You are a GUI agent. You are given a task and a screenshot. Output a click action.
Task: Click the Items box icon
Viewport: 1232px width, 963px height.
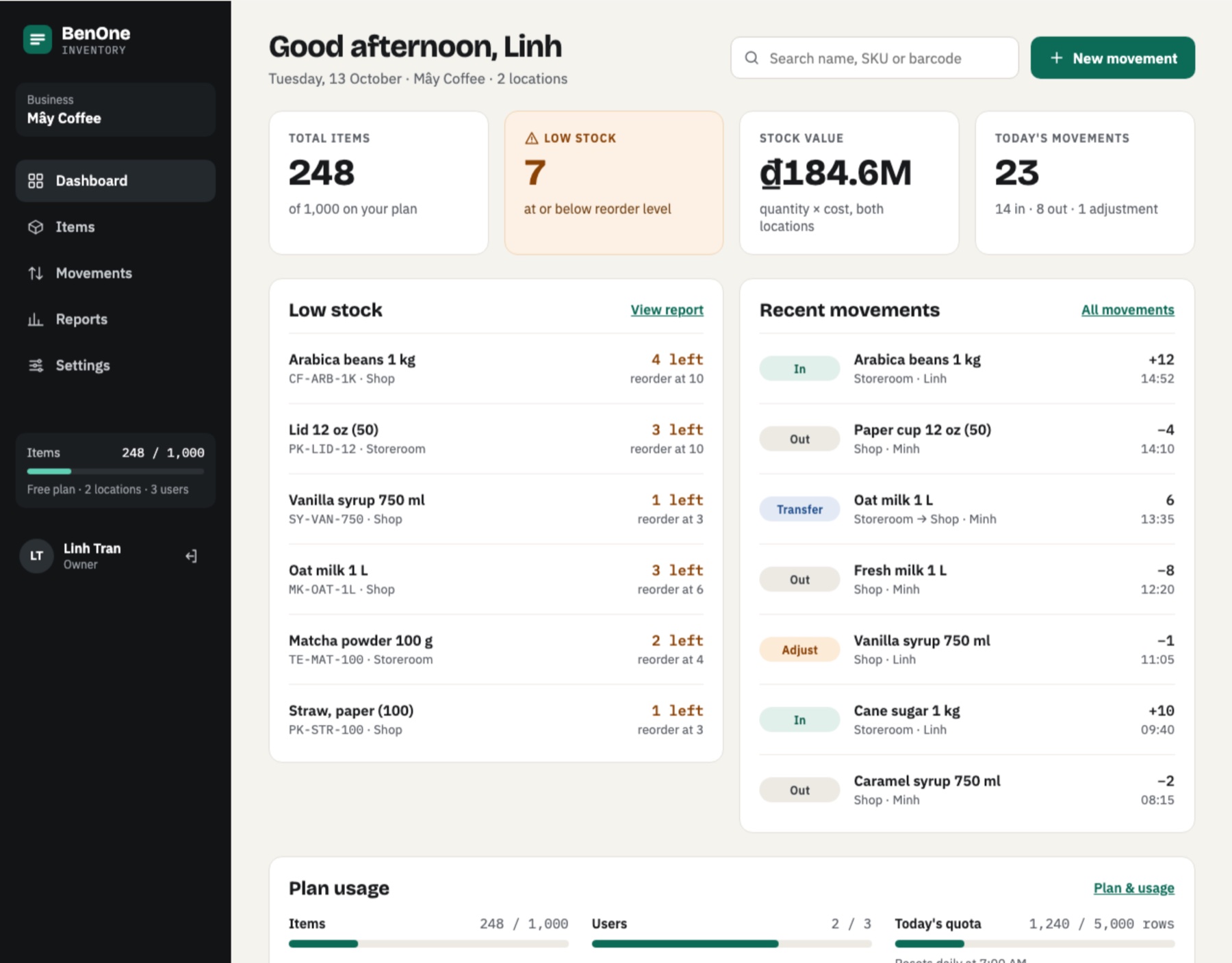[36, 227]
